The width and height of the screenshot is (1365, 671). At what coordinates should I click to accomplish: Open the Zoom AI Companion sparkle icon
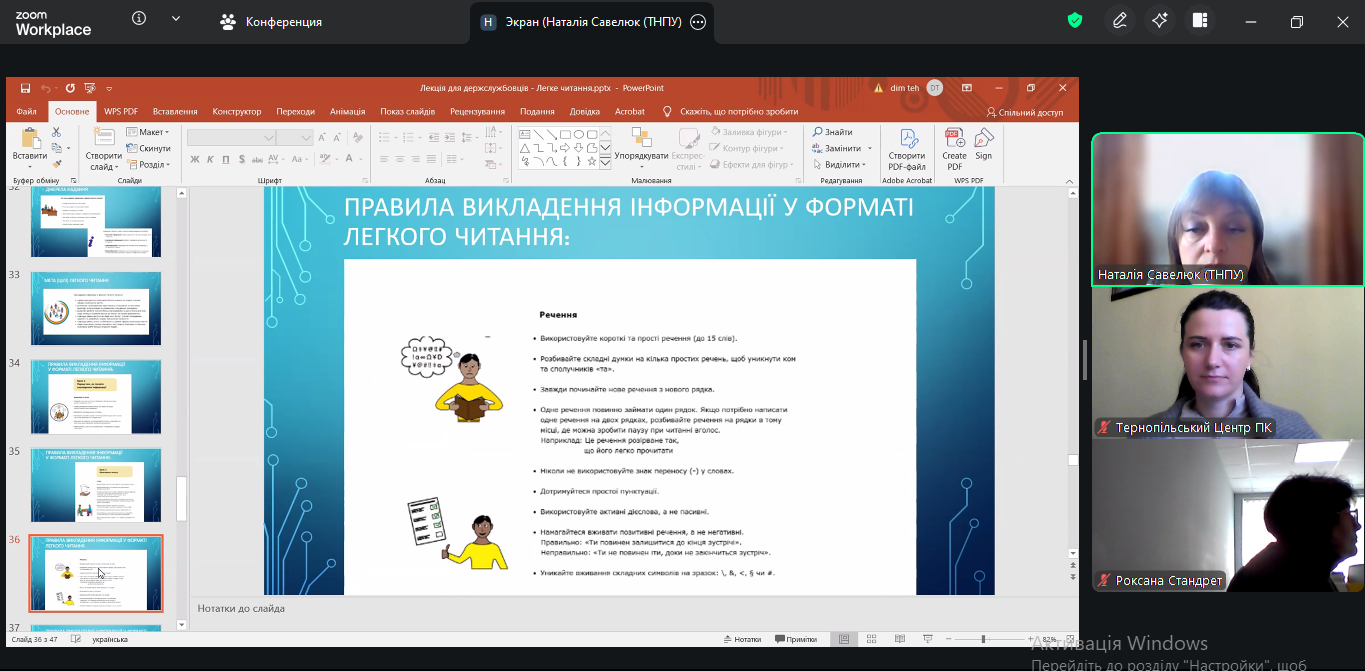pyautogui.click(x=1160, y=21)
